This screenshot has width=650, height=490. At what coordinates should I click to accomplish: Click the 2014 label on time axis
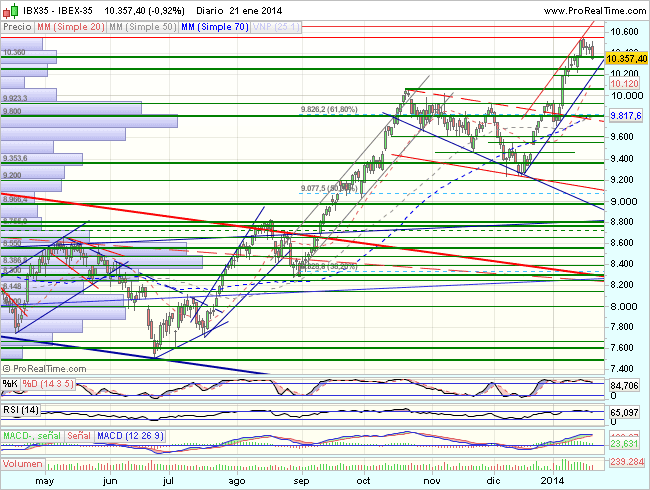click(x=553, y=481)
